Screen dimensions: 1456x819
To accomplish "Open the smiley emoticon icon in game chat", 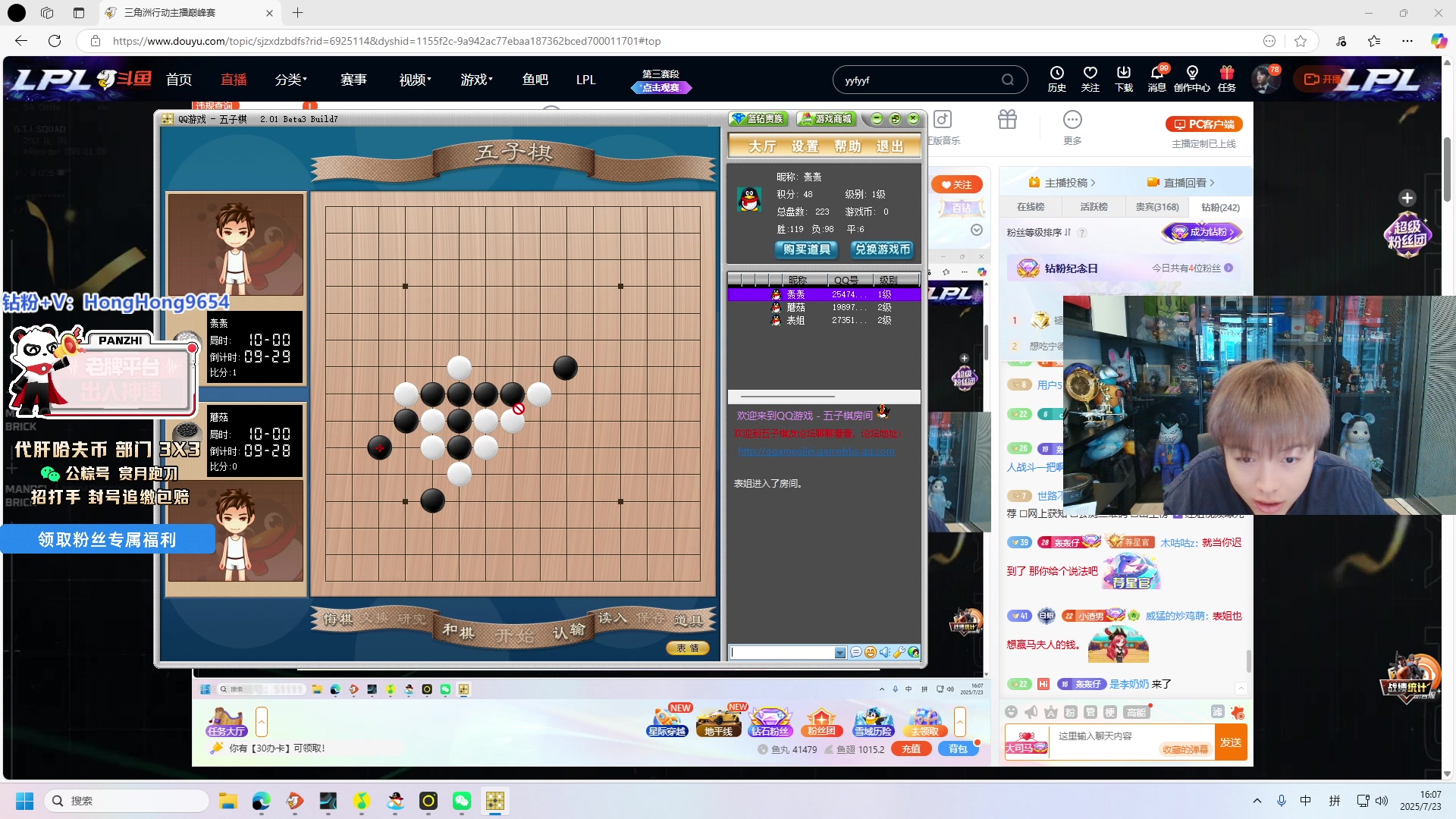I will click(x=870, y=652).
